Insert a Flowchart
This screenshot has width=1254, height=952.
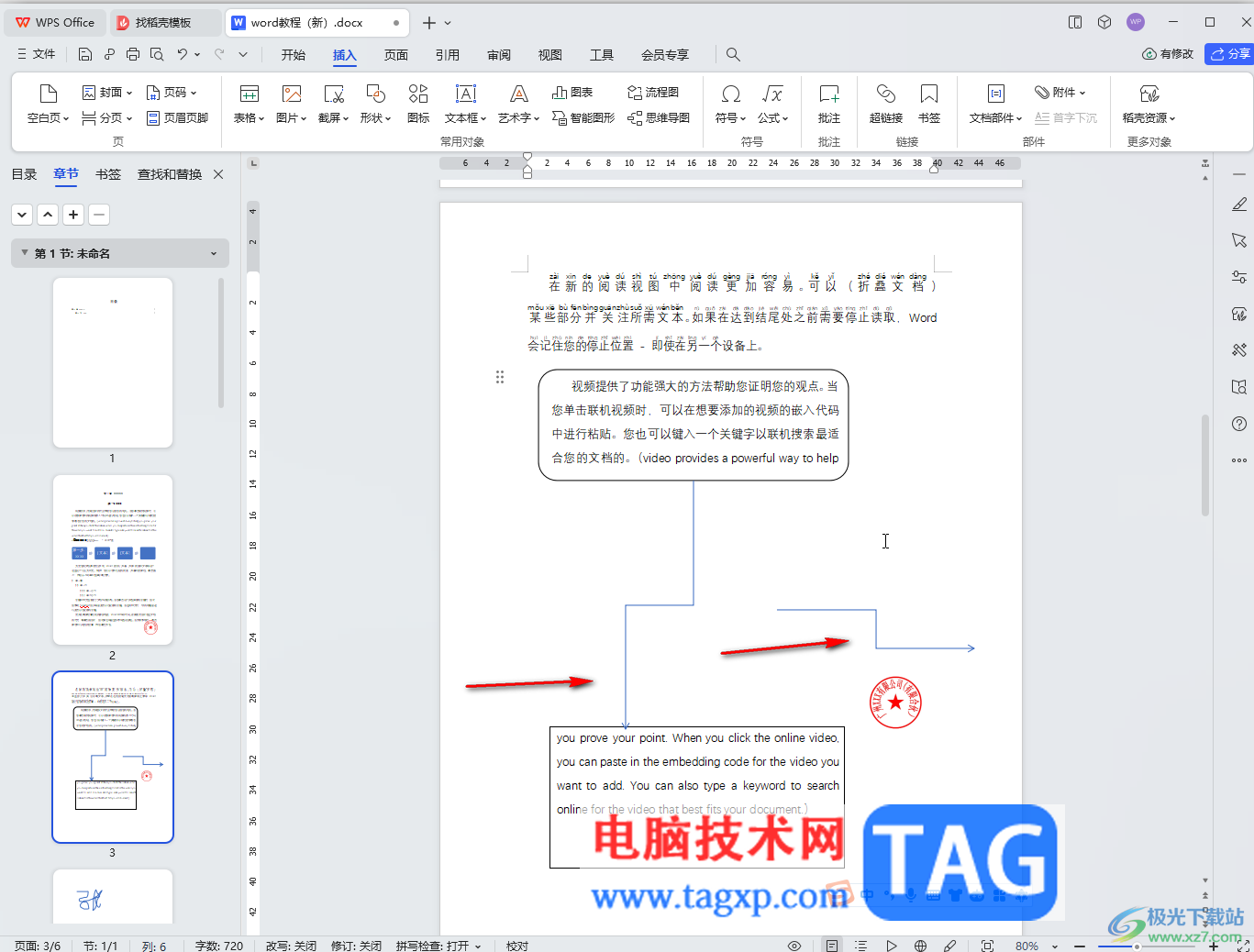click(x=653, y=93)
